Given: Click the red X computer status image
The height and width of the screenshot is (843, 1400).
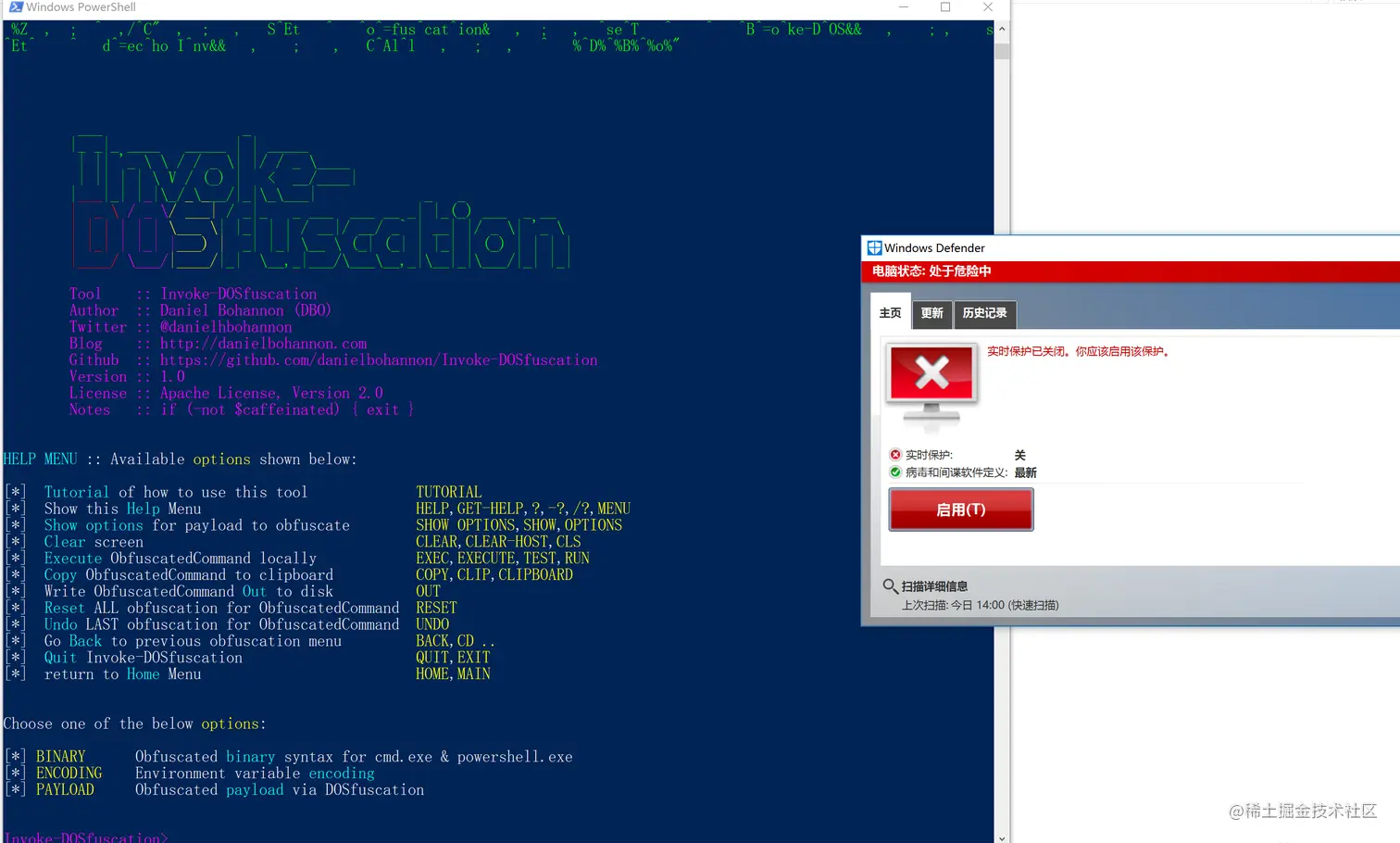Looking at the screenshot, I should [931, 384].
